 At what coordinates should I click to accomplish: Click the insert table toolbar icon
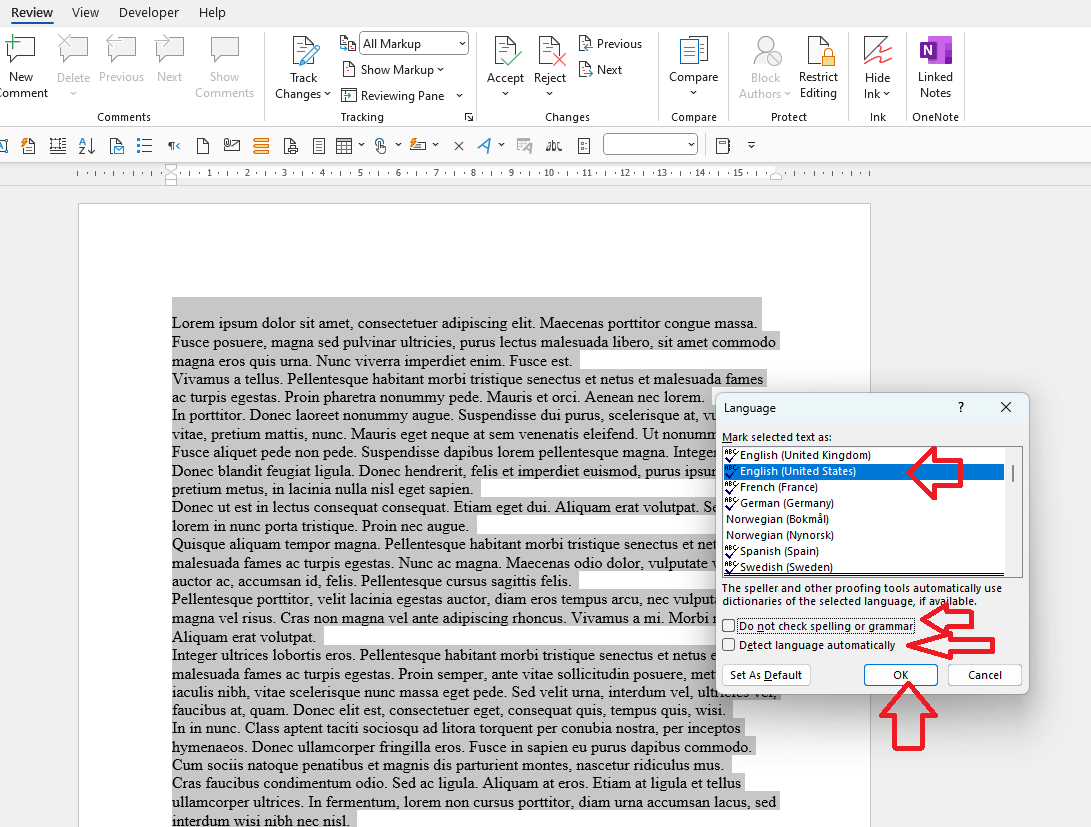click(x=344, y=145)
